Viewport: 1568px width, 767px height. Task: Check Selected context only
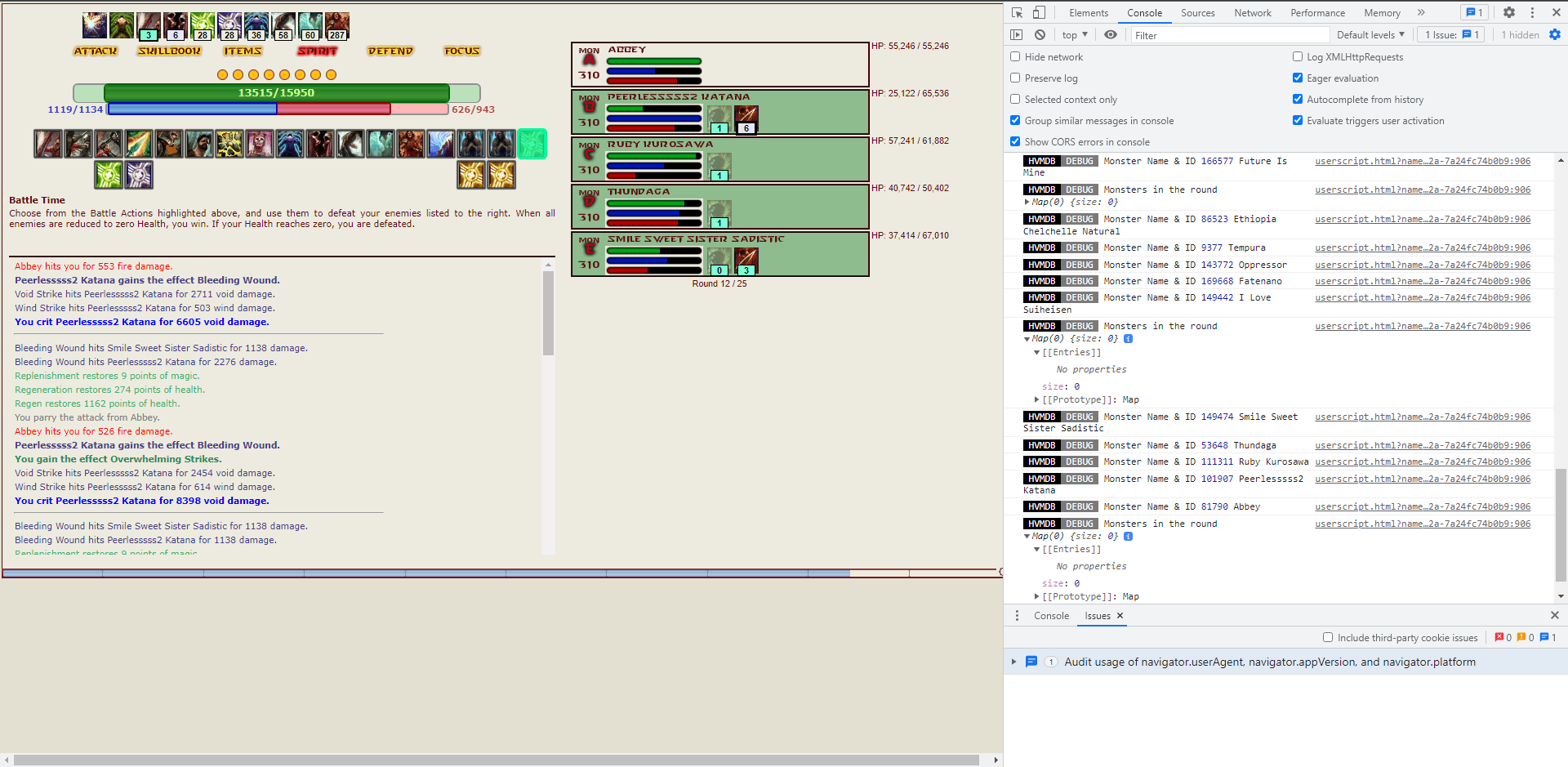pyautogui.click(x=1015, y=99)
